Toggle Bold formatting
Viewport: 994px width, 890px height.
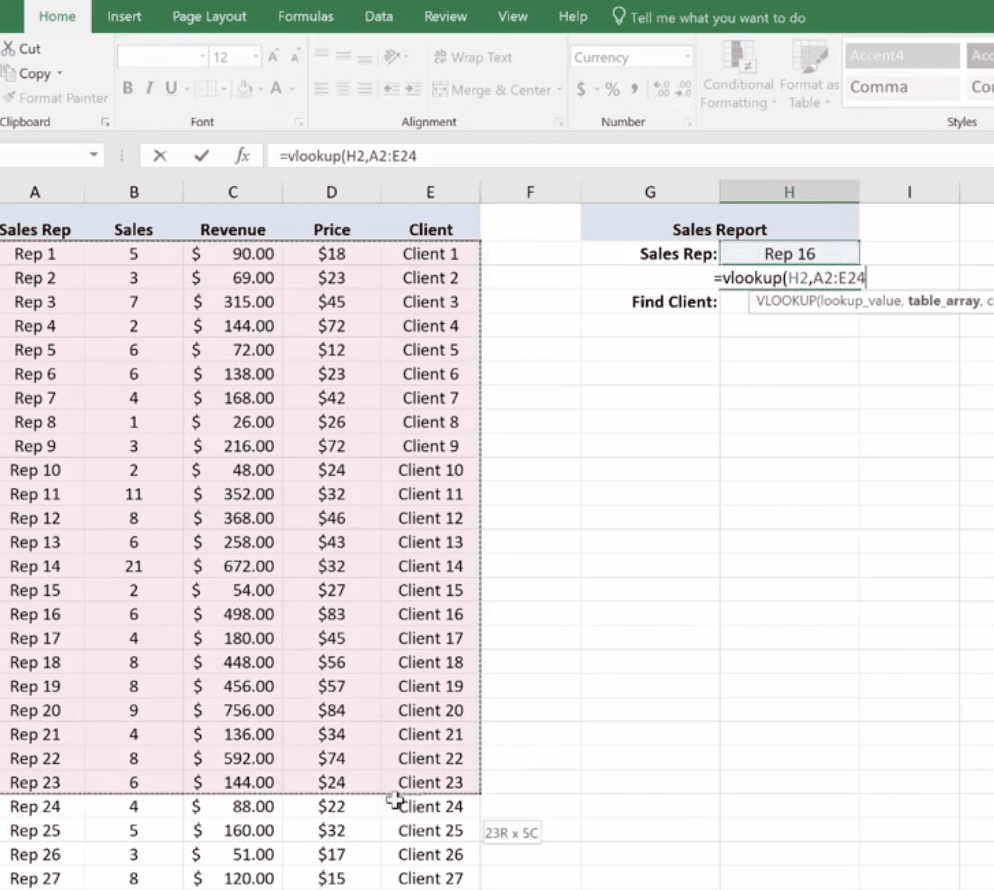pyautogui.click(x=128, y=89)
